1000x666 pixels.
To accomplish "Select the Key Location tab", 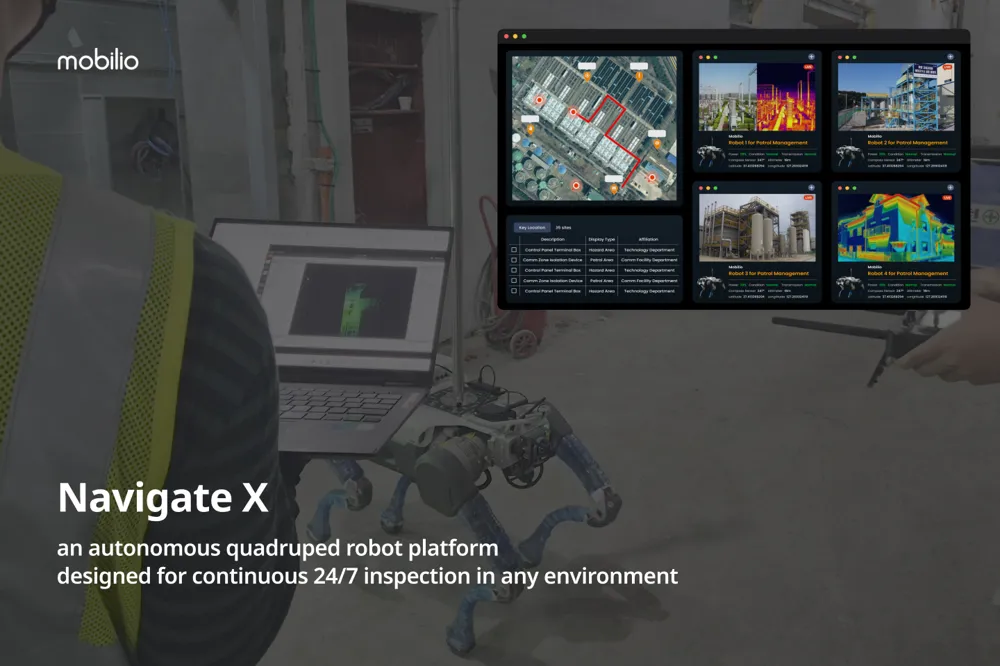I will [531, 228].
